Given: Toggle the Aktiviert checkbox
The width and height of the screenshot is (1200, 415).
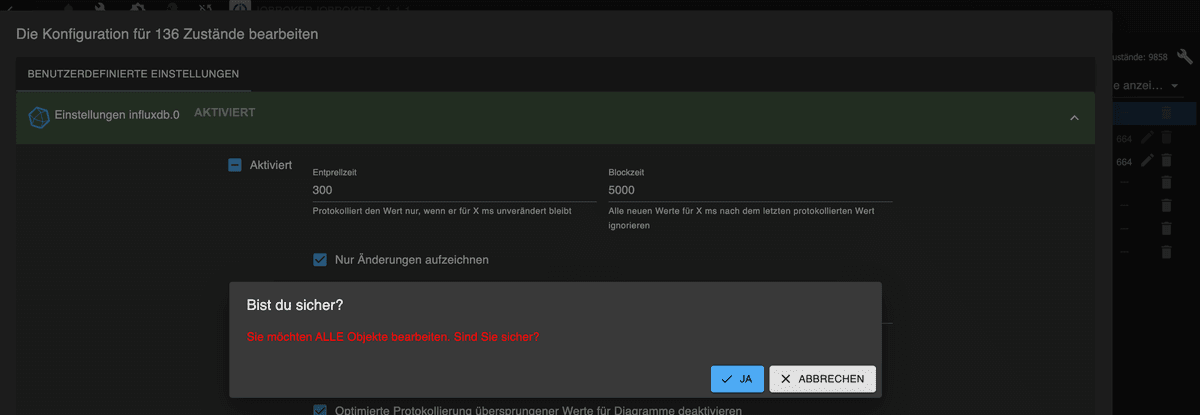Looking at the screenshot, I should click(235, 165).
